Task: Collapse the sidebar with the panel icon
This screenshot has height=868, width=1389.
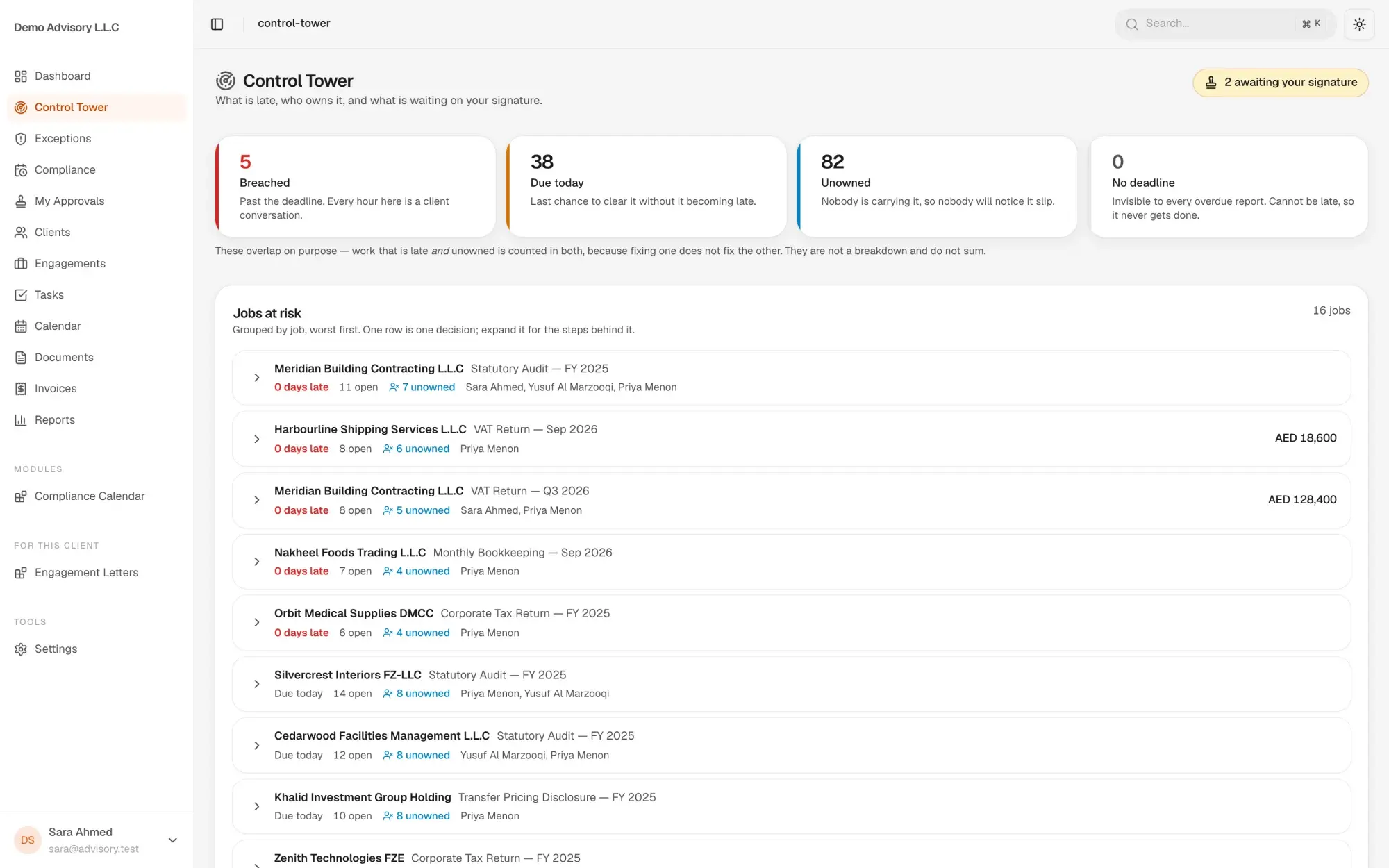Action: (217, 24)
